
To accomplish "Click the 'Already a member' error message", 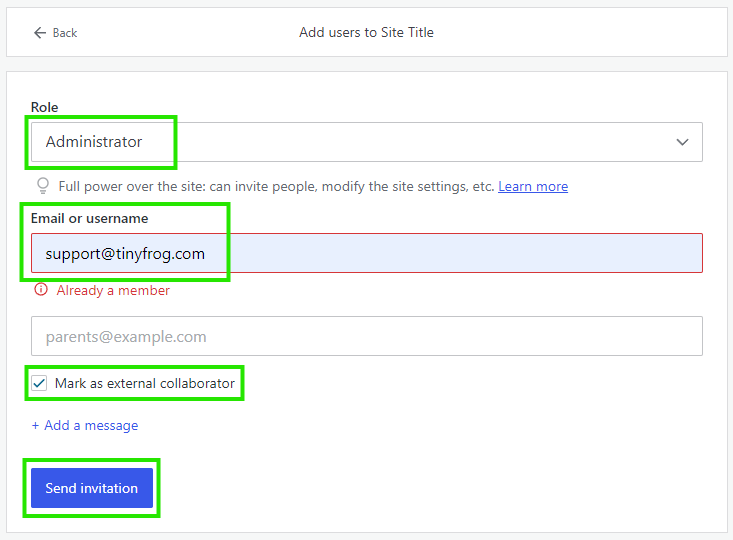I will pyautogui.click(x=113, y=290).
